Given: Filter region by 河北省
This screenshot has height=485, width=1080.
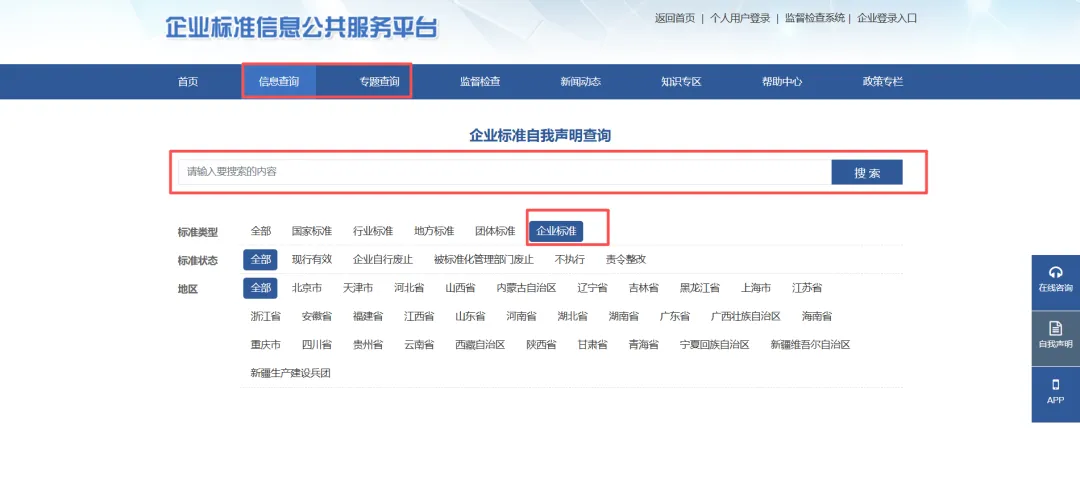Looking at the screenshot, I should pos(408,288).
